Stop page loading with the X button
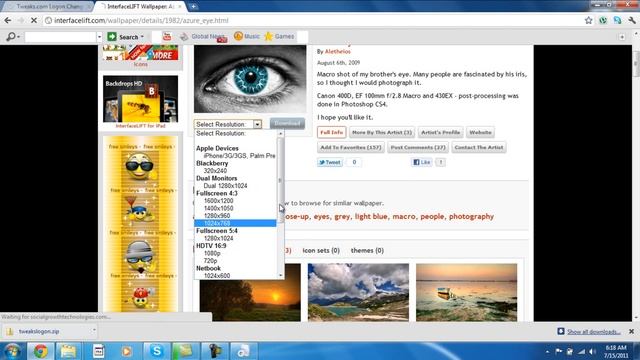 [33, 20]
